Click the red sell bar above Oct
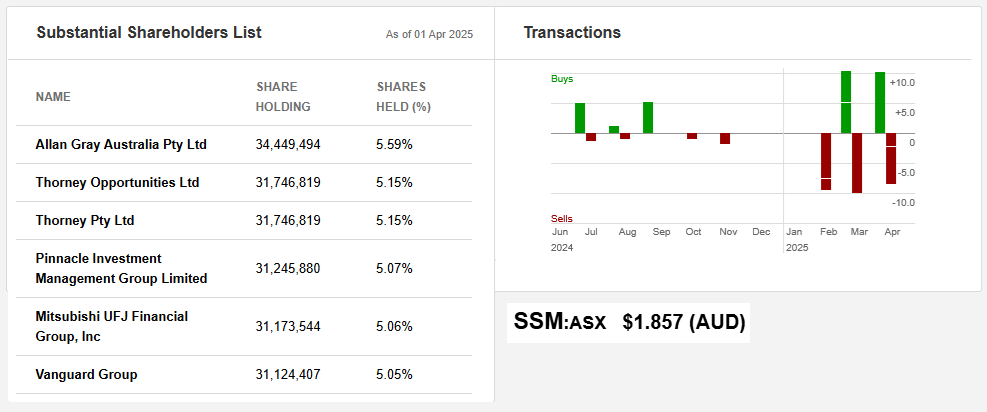The height and width of the screenshot is (412, 987). click(692, 136)
